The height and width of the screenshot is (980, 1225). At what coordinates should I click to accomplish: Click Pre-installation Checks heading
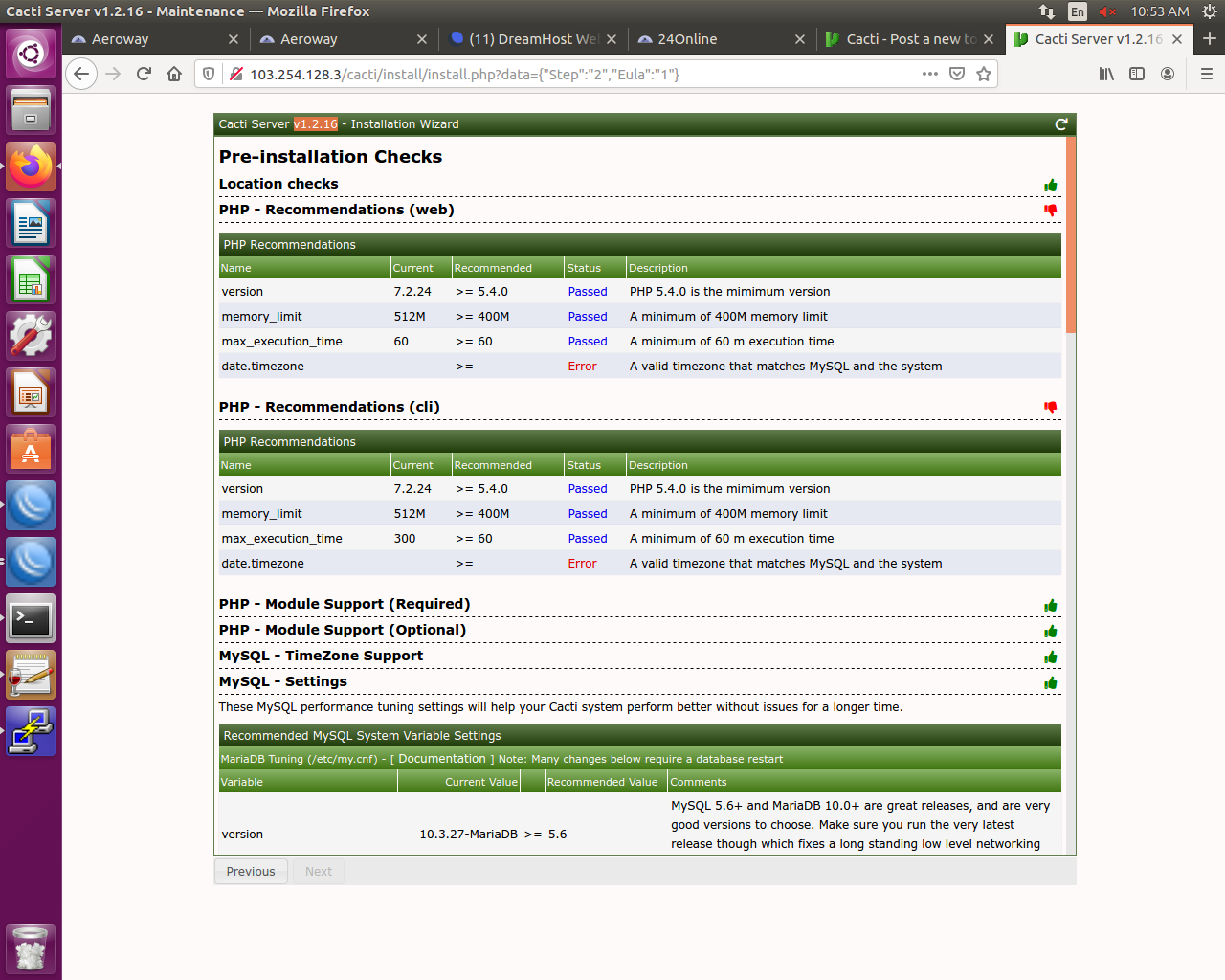(330, 157)
